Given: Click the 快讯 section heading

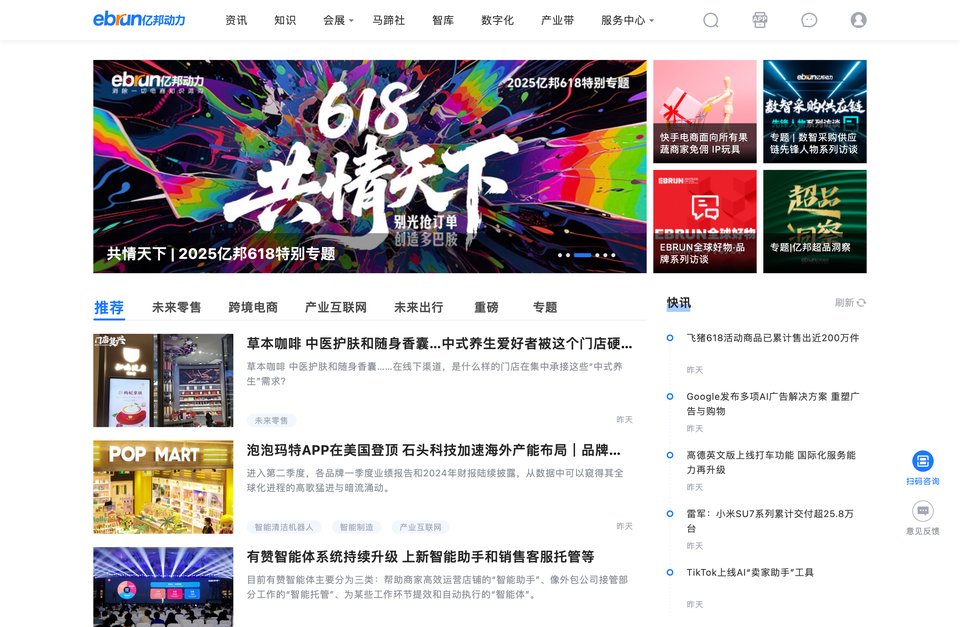Looking at the screenshot, I should click(x=678, y=302).
